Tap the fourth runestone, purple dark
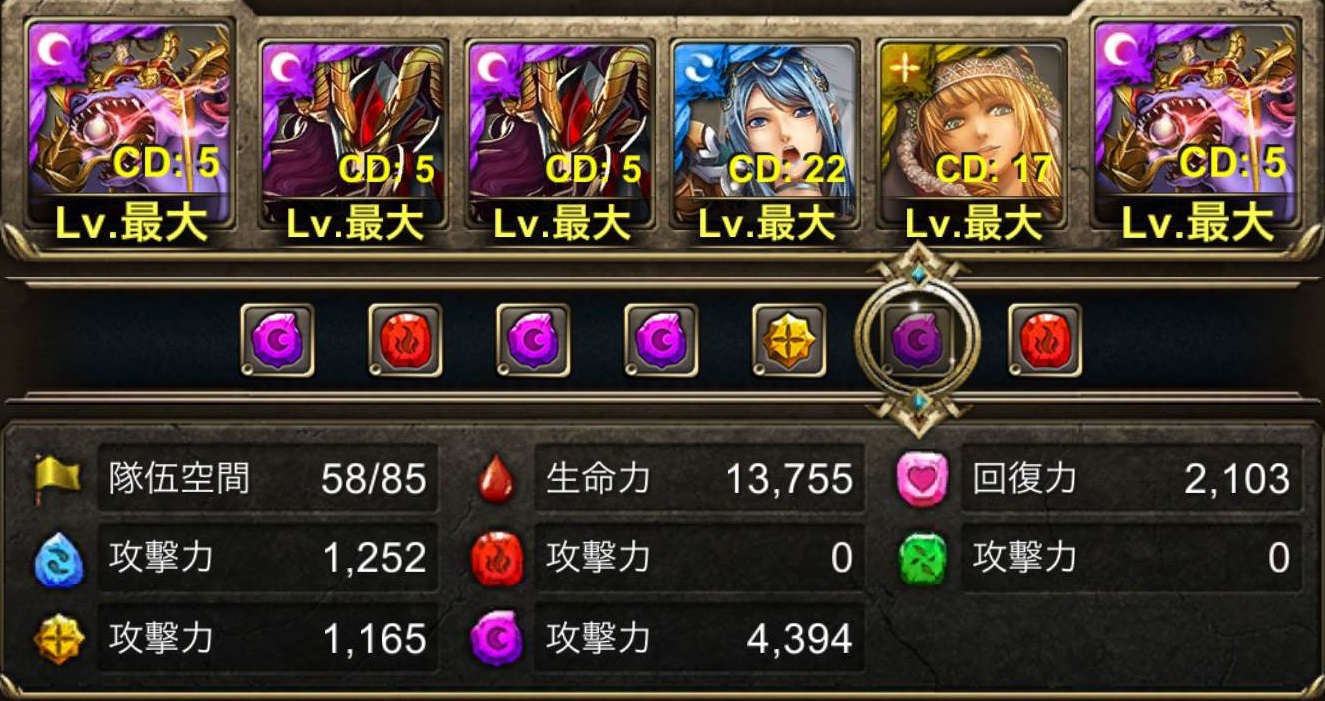 661,340
